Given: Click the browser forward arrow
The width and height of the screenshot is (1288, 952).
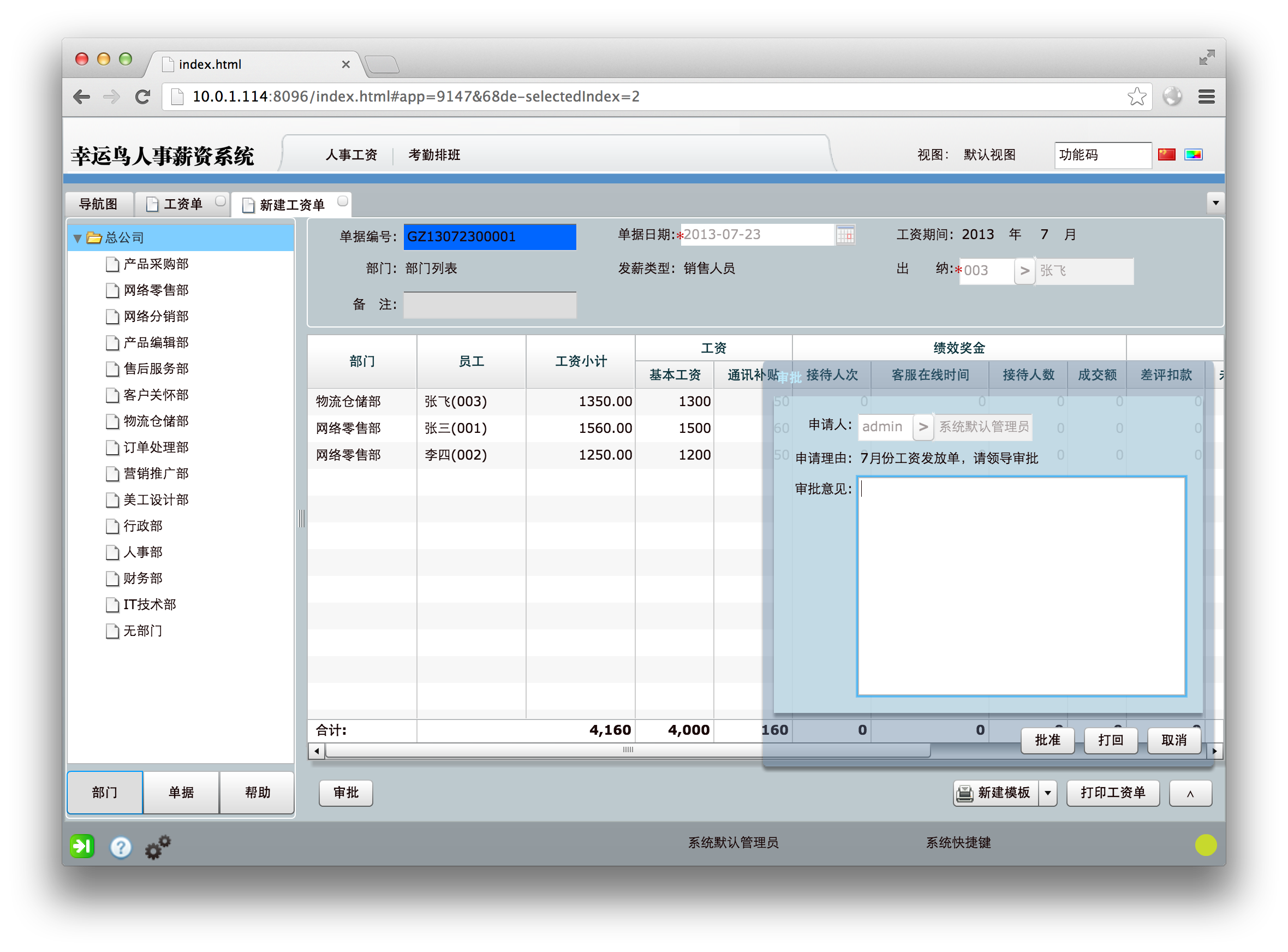Looking at the screenshot, I should 112,96.
